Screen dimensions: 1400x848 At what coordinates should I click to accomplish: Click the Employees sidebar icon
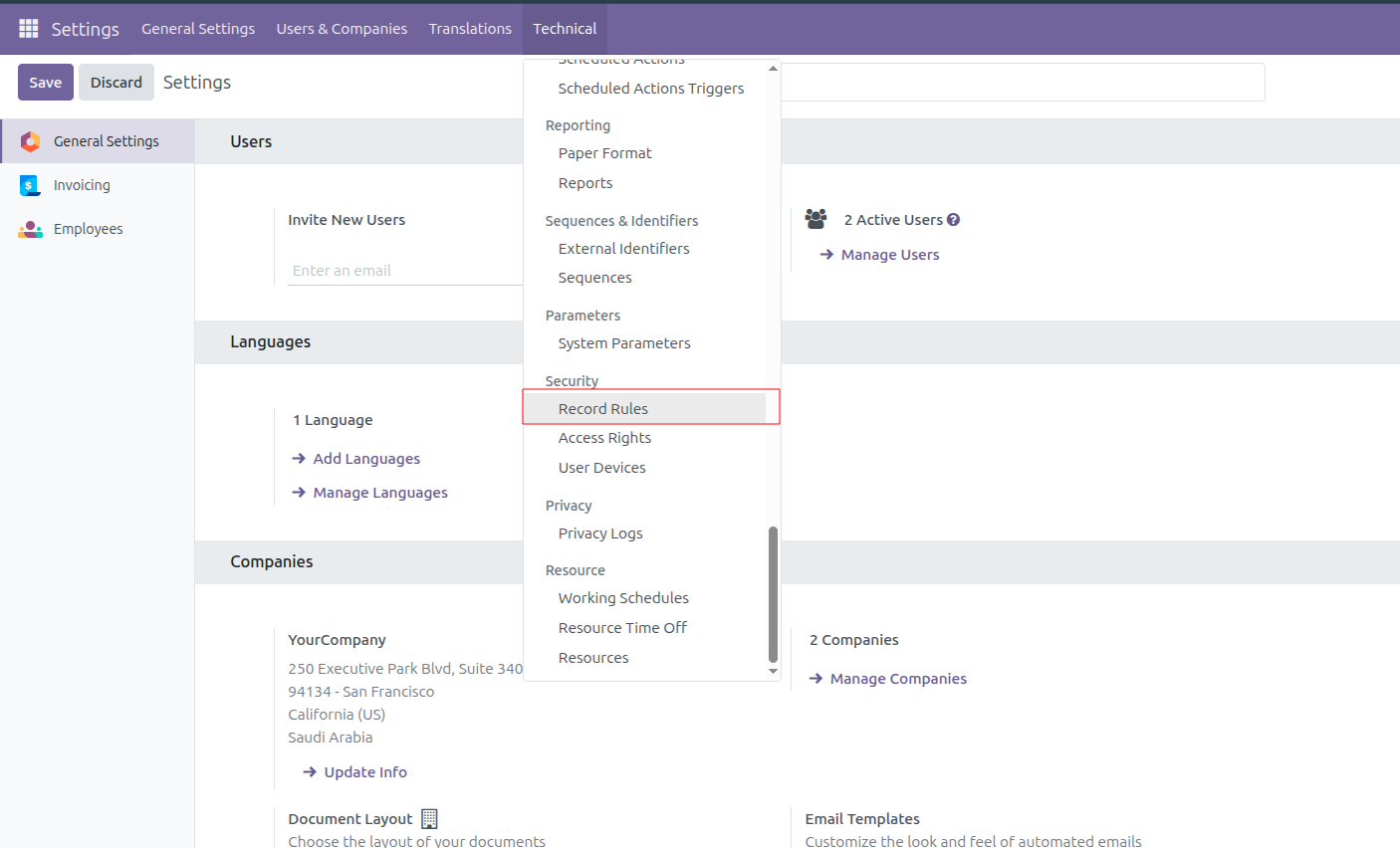click(31, 229)
